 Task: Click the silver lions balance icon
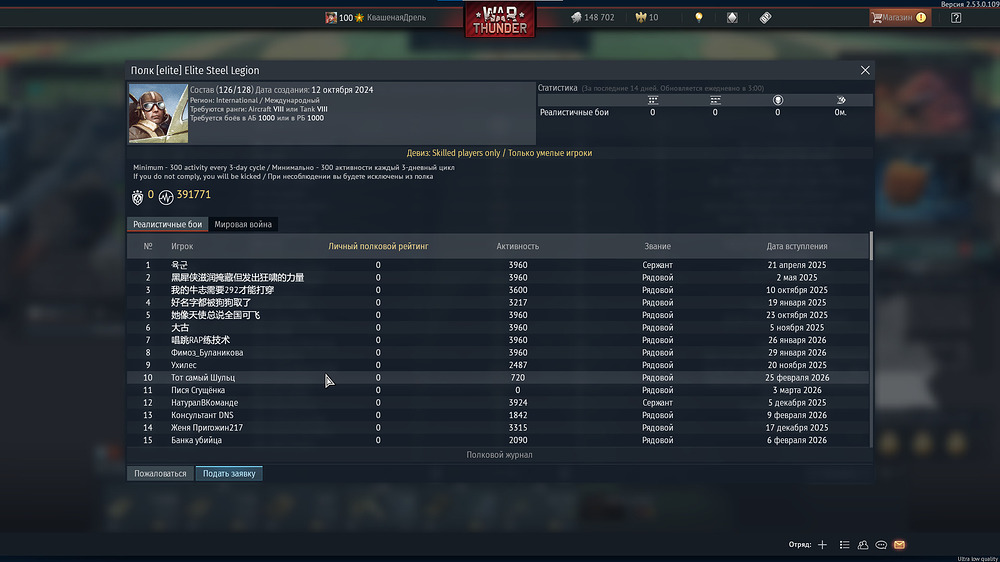(x=576, y=17)
